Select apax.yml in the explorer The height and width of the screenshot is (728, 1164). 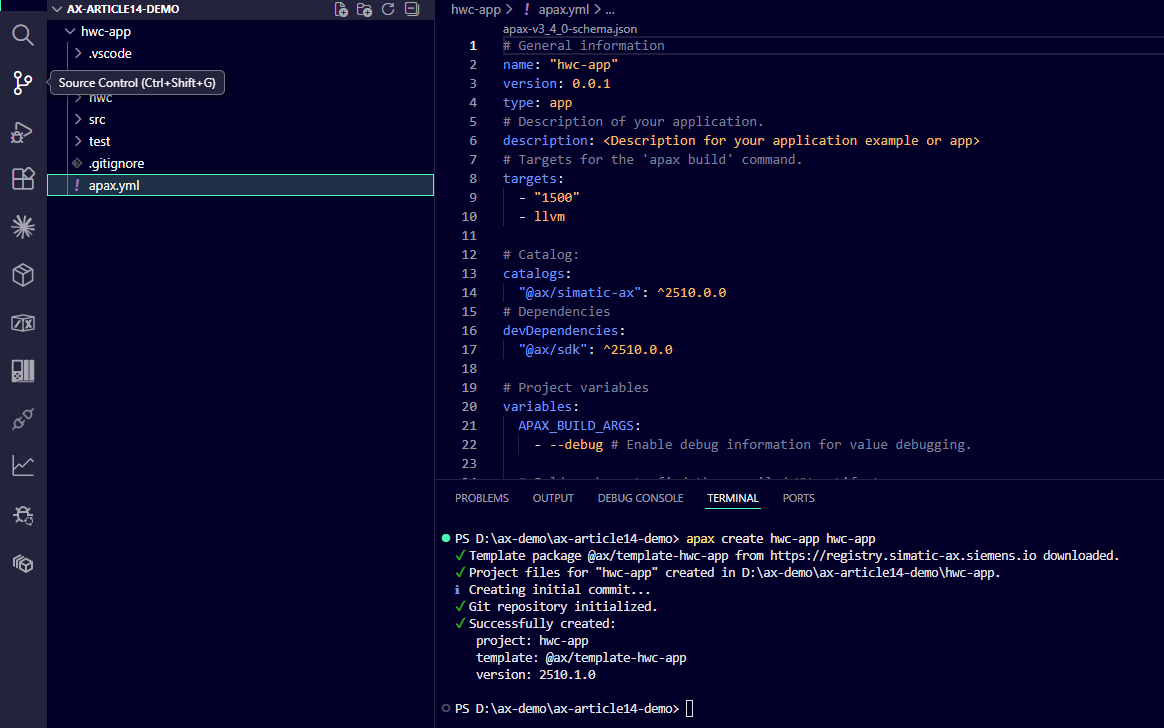(241, 185)
